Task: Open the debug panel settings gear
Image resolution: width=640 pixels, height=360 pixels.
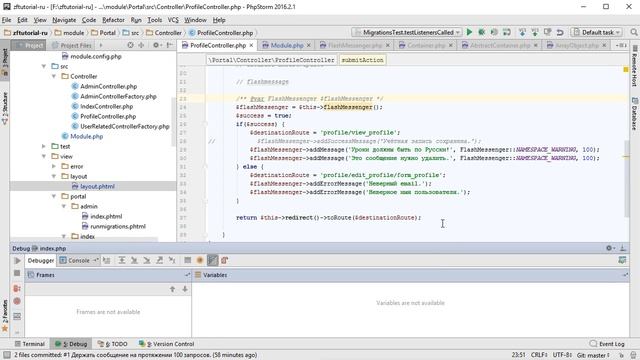Action: (610, 248)
